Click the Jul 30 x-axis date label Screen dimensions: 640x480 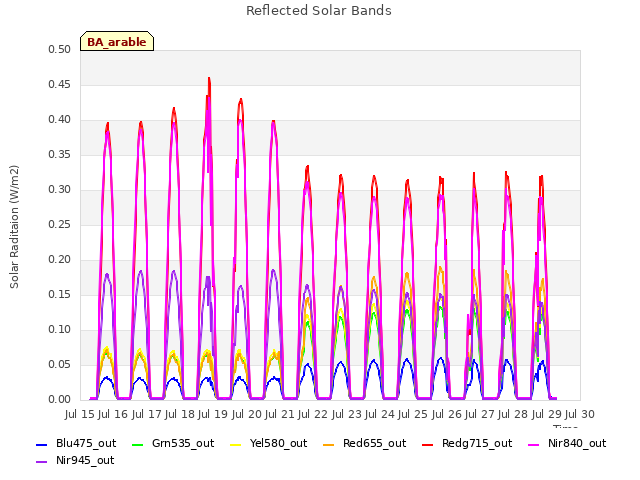click(x=580, y=414)
